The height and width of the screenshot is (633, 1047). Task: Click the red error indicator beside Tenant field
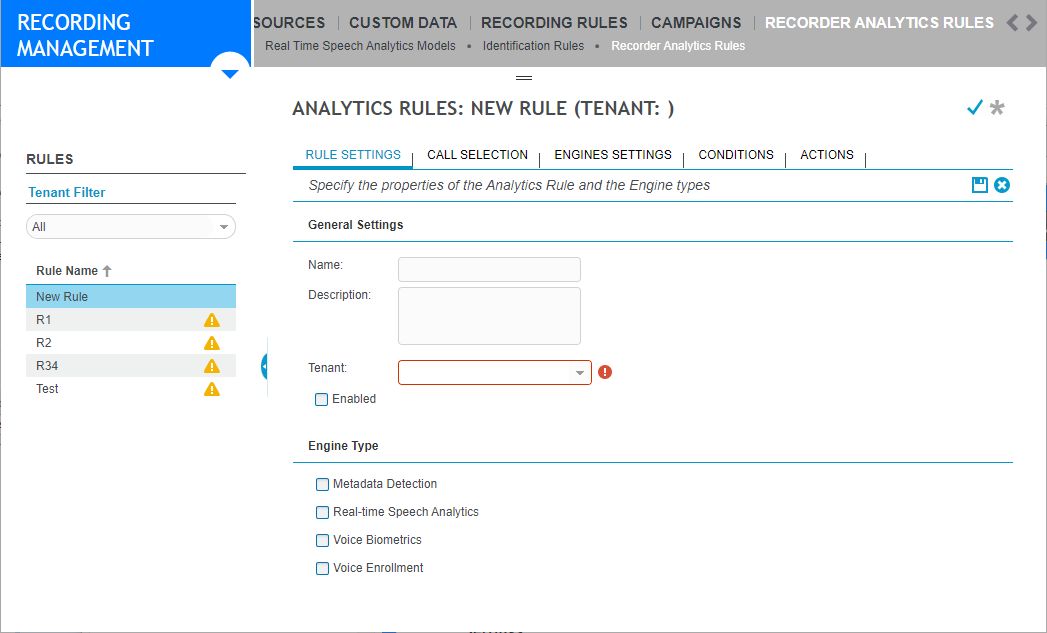click(605, 371)
